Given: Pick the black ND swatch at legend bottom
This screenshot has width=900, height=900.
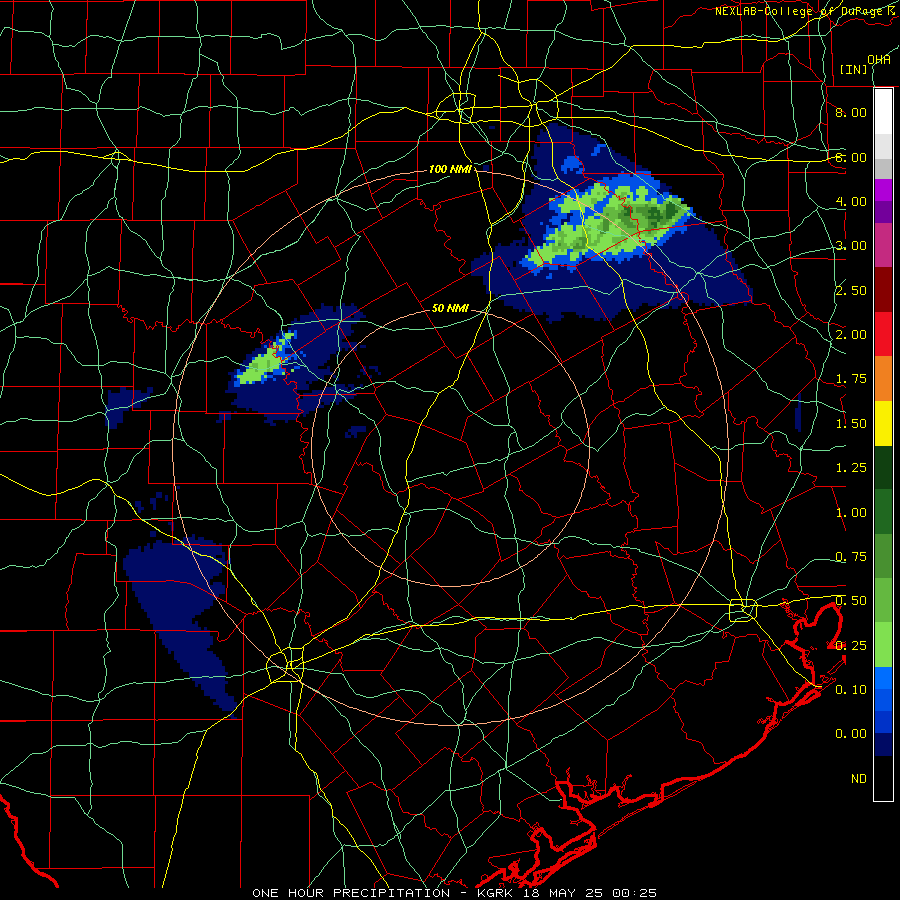Looking at the screenshot, I should 883,778.
